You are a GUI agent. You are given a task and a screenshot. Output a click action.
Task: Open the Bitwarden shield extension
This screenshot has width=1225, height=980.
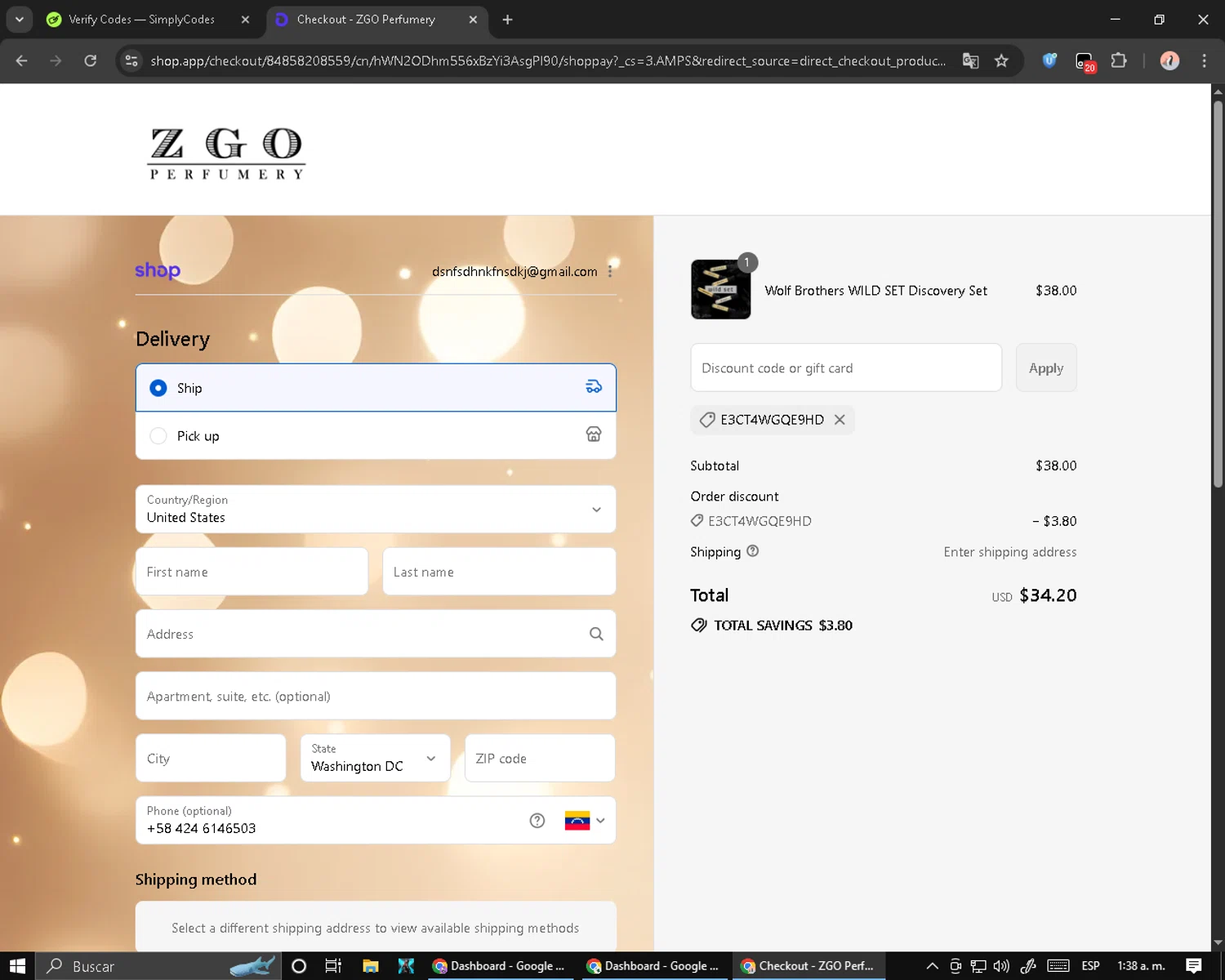[1049, 60]
